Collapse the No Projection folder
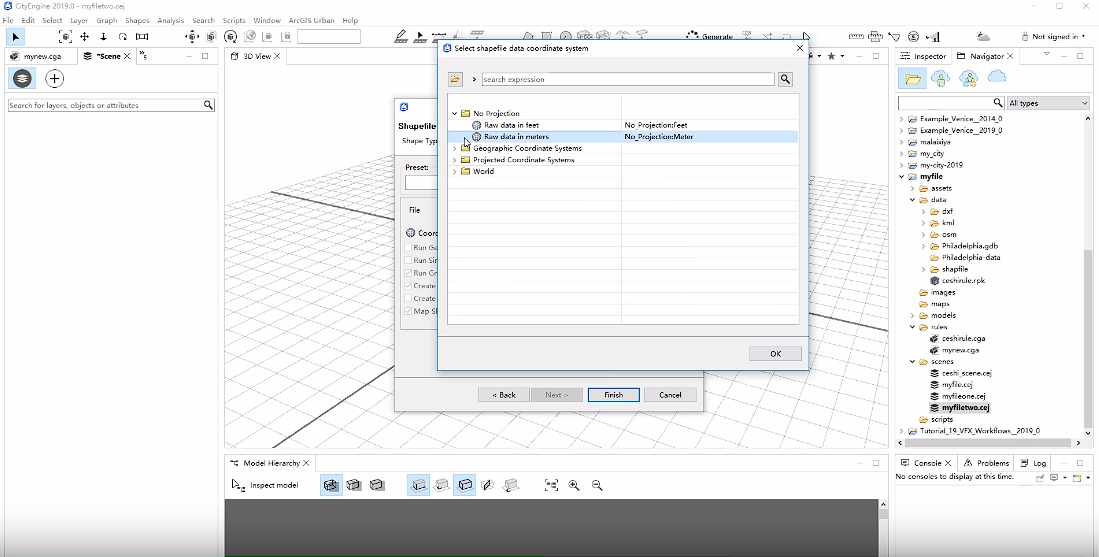The width and height of the screenshot is (1099, 557). [455, 113]
